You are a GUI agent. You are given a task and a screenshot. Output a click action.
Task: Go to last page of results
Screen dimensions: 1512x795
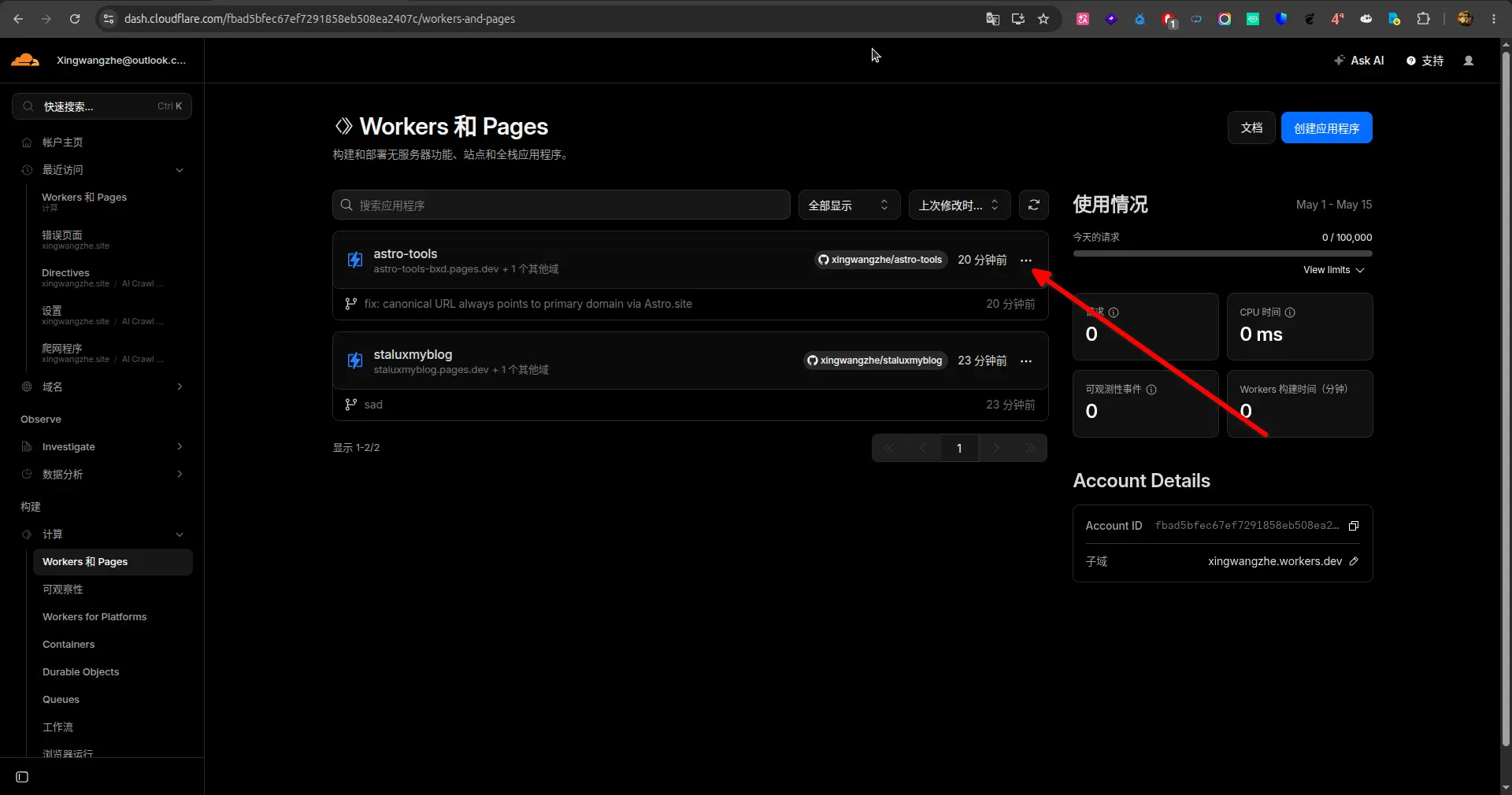coord(1030,448)
